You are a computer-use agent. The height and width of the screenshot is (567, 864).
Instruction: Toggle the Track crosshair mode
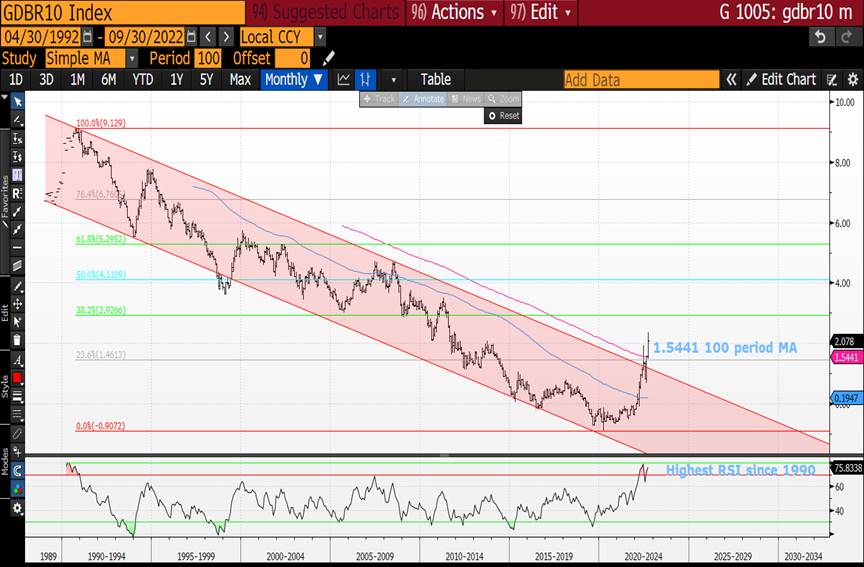[380, 99]
